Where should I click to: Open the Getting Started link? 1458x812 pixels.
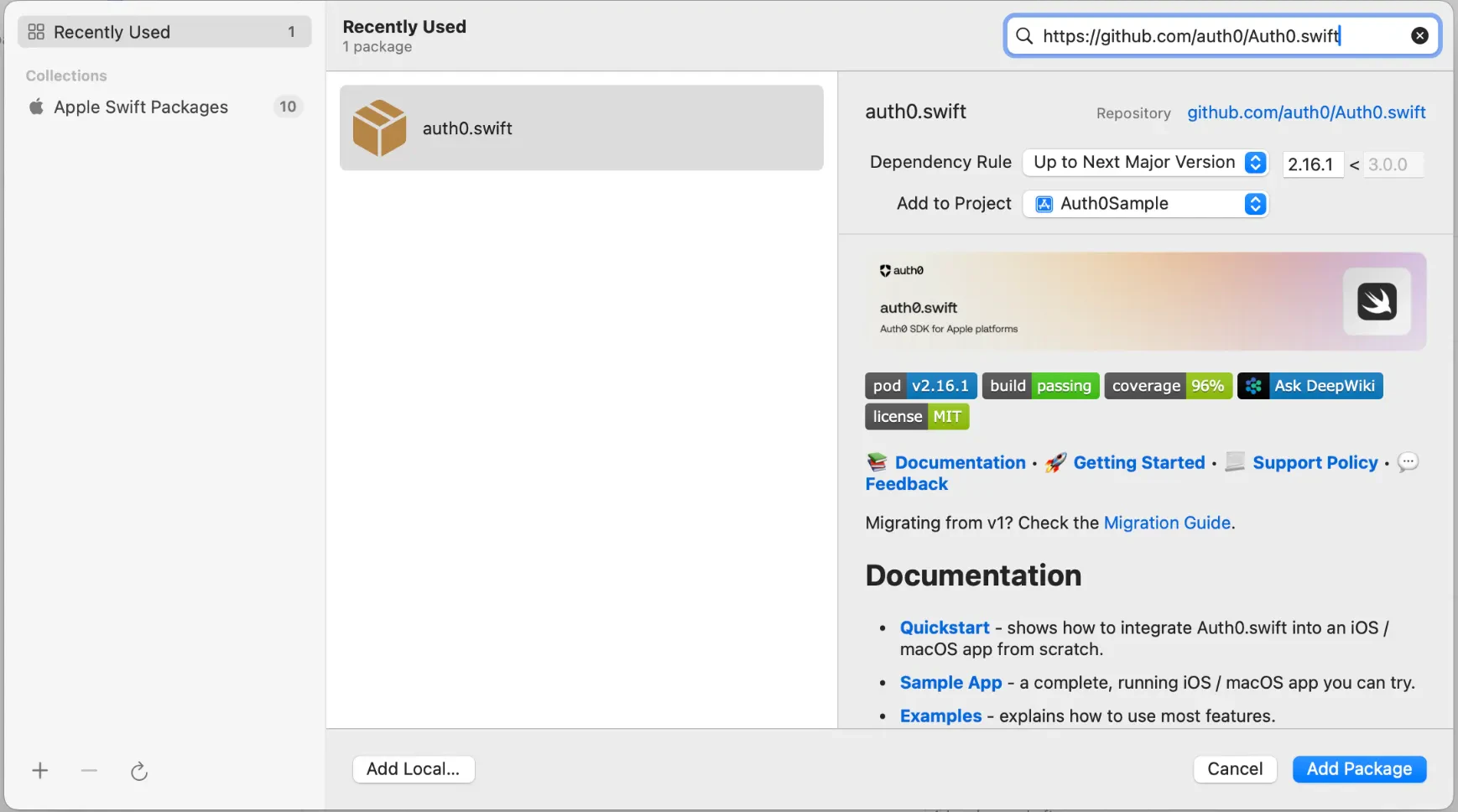click(1138, 462)
